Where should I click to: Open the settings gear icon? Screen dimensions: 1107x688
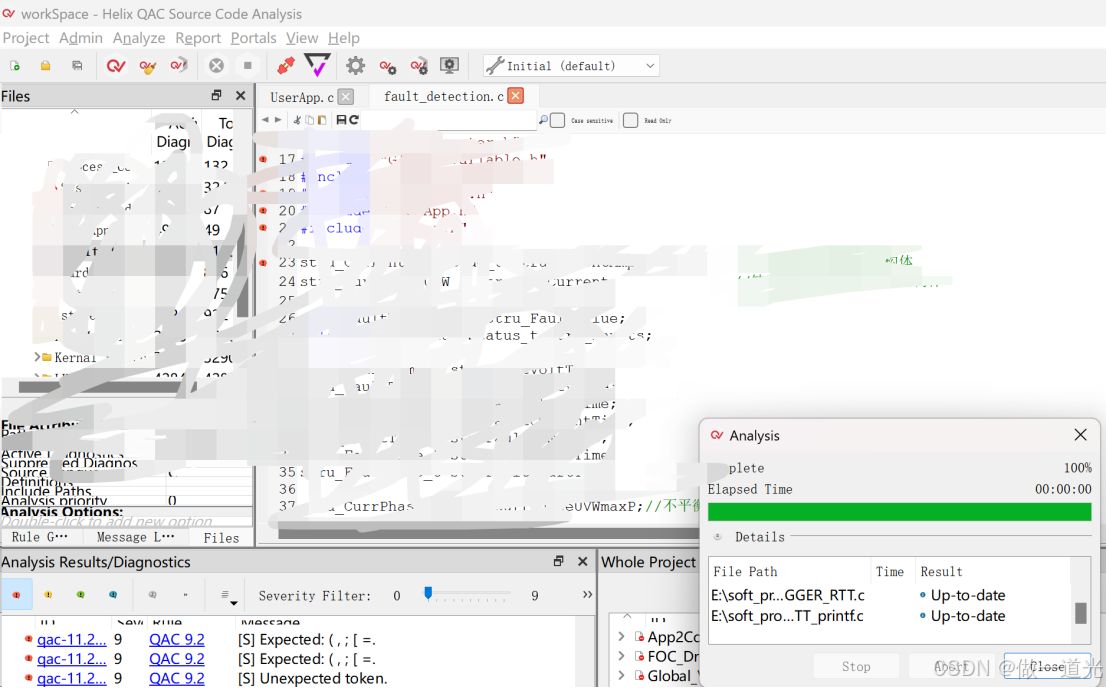[355, 66]
